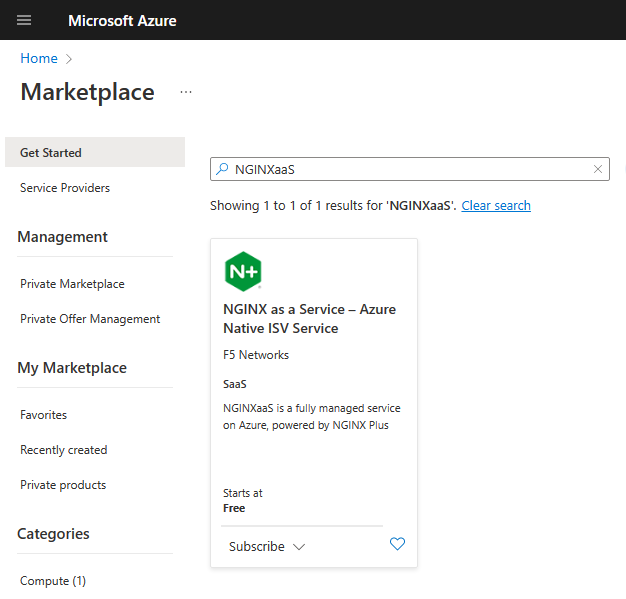626x599 pixels.
Task: Open the Private Marketplace section
Action: pos(72,284)
